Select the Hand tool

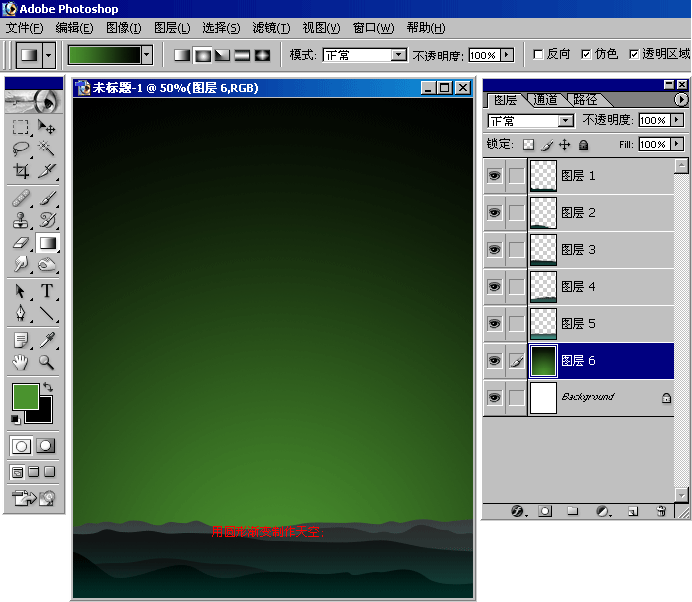coord(20,362)
